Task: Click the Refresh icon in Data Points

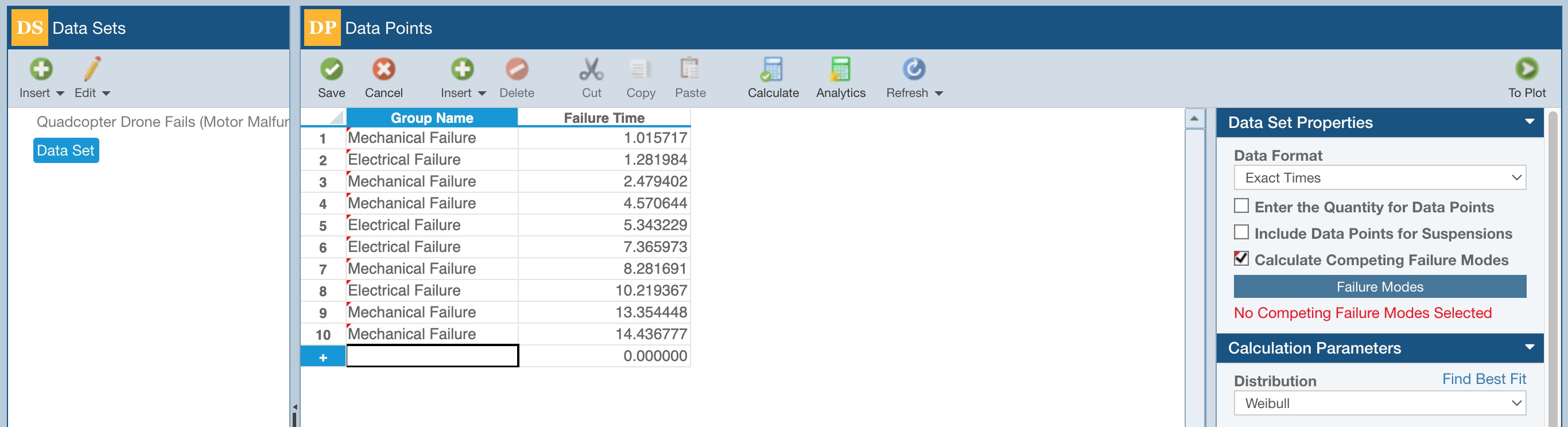Action: (913, 69)
